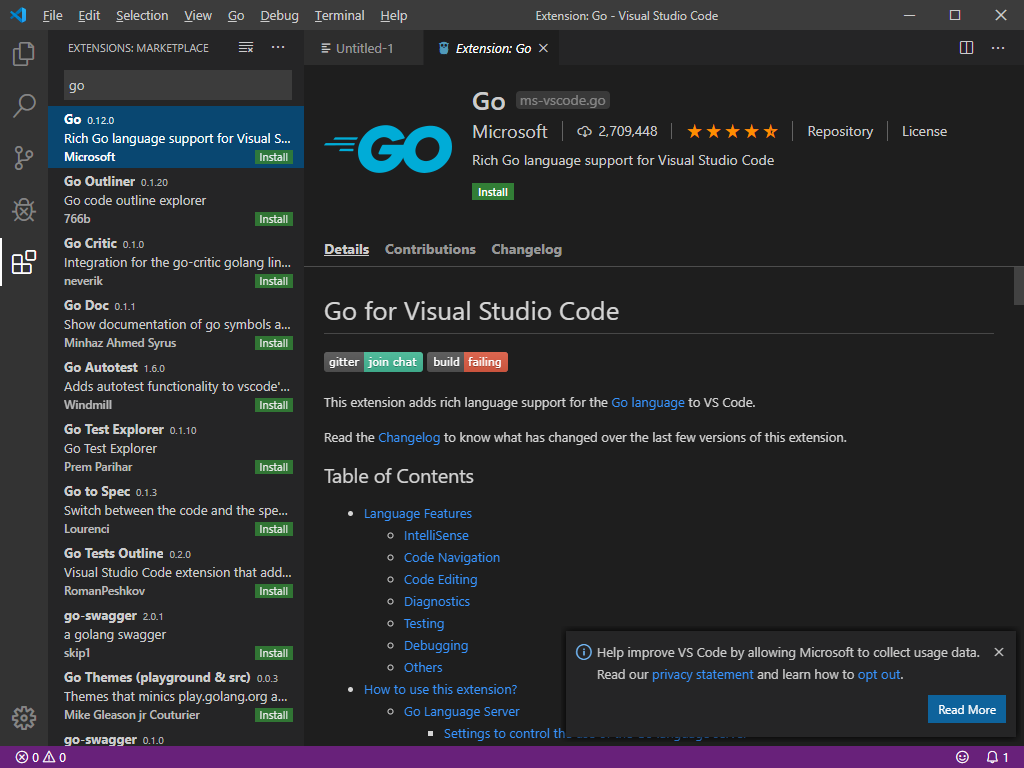Screen dimensions: 1024x768
Task: Open the Help menu
Action: (x=393, y=16)
